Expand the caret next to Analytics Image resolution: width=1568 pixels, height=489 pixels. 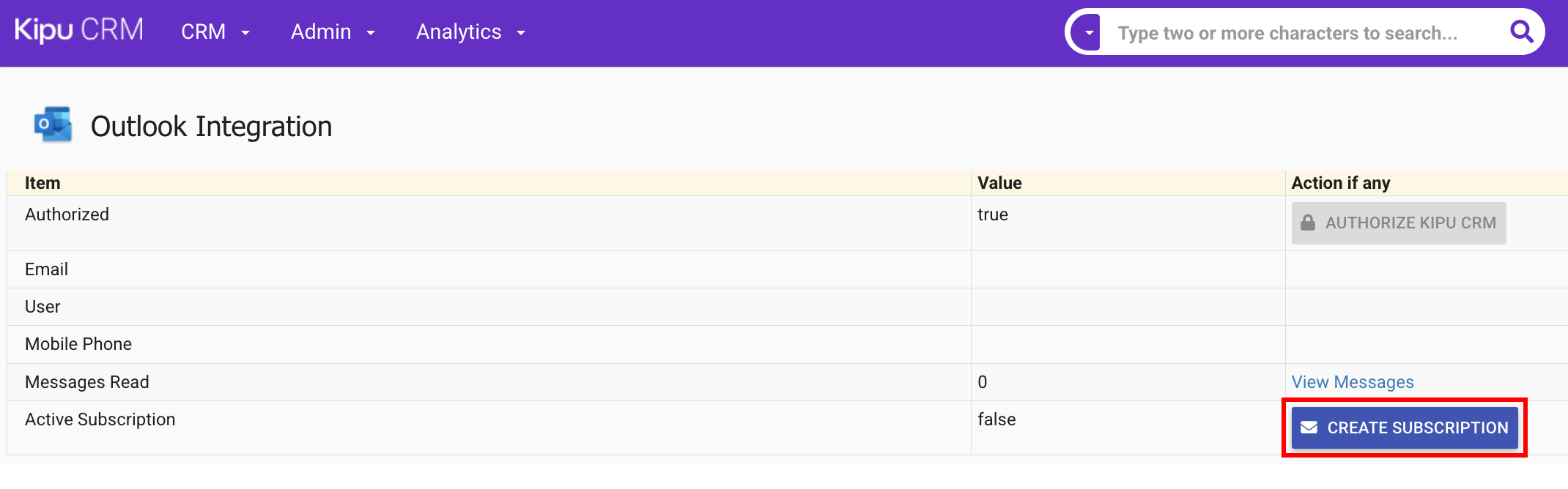[521, 33]
